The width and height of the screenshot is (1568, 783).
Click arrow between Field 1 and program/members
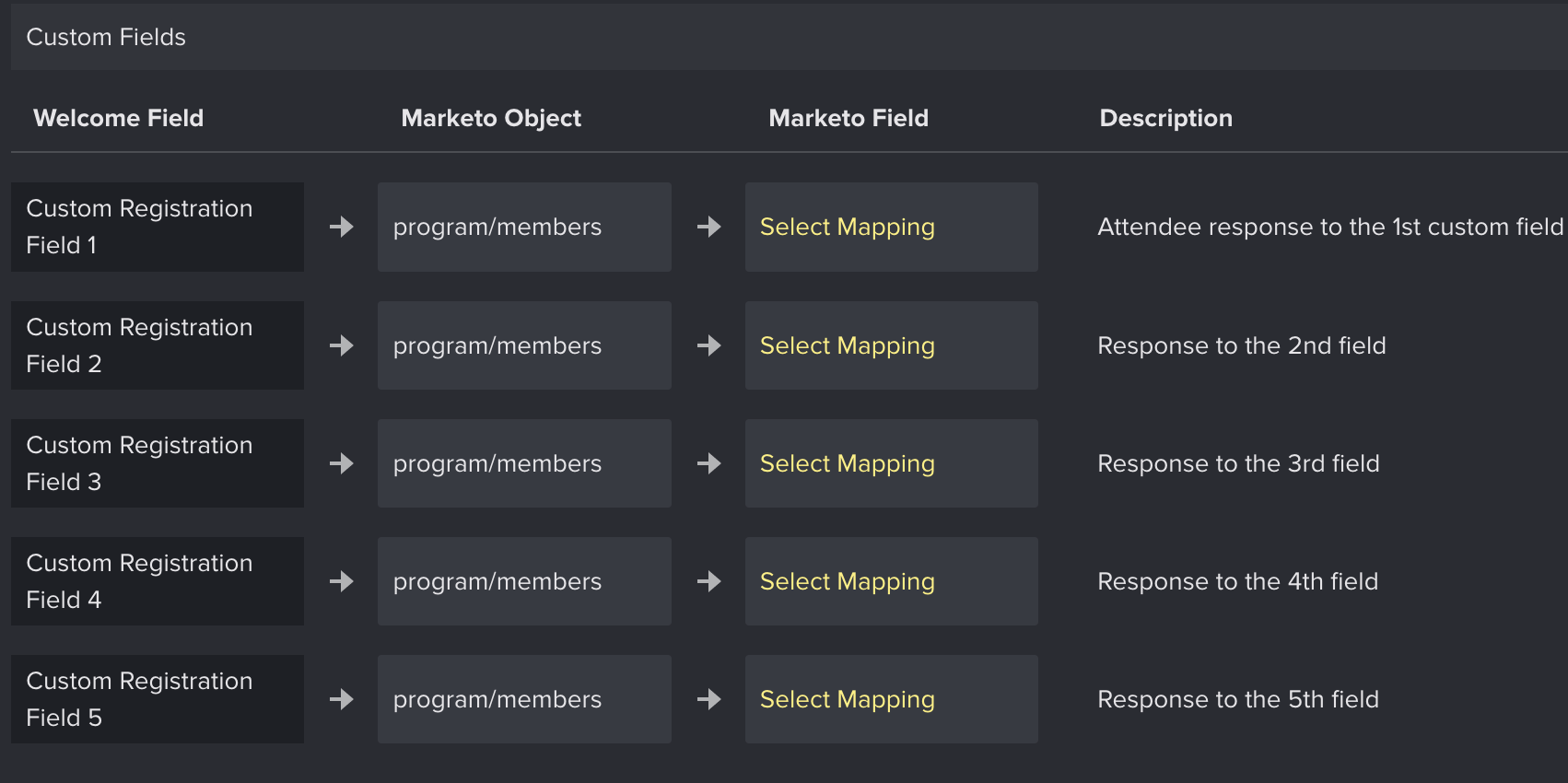342,227
